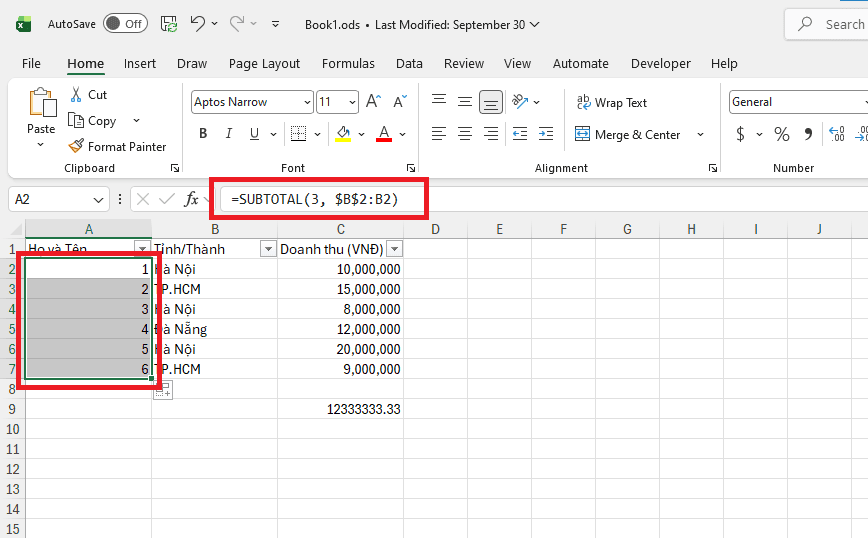Open Customize Quick Access Toolbar menu
868x538 pixels.
[275, 24]
